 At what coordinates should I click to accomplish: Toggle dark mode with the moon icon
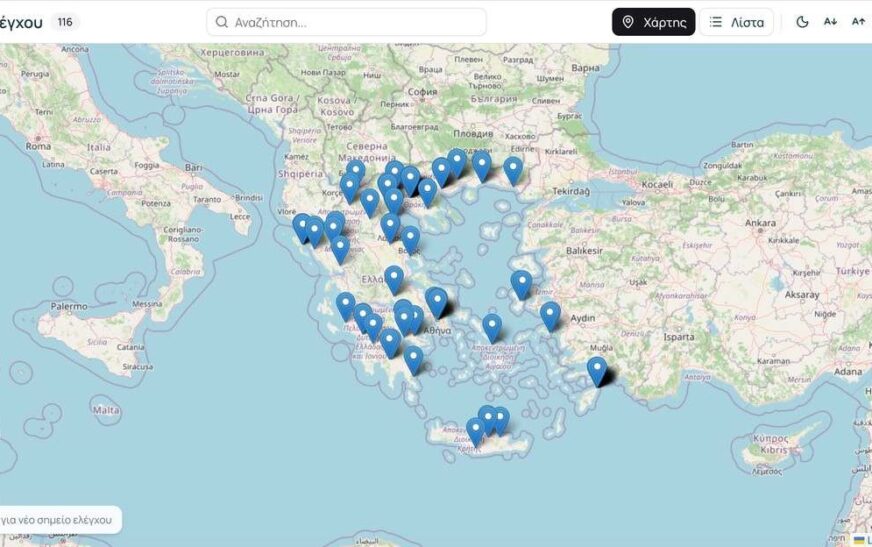[x=802, y=22]
